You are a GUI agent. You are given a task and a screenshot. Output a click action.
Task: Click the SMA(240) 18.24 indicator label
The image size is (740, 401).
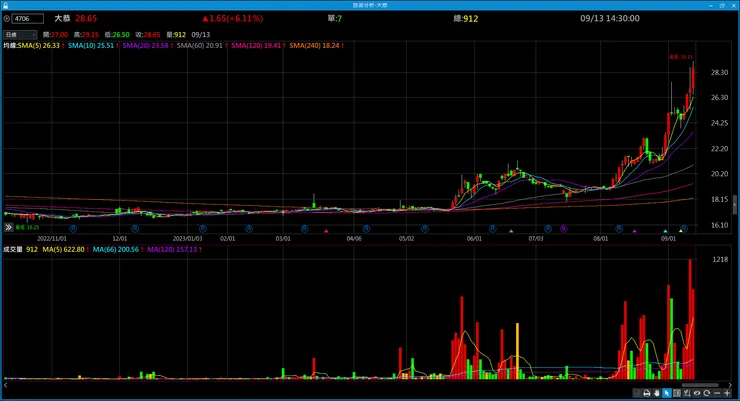314,46
